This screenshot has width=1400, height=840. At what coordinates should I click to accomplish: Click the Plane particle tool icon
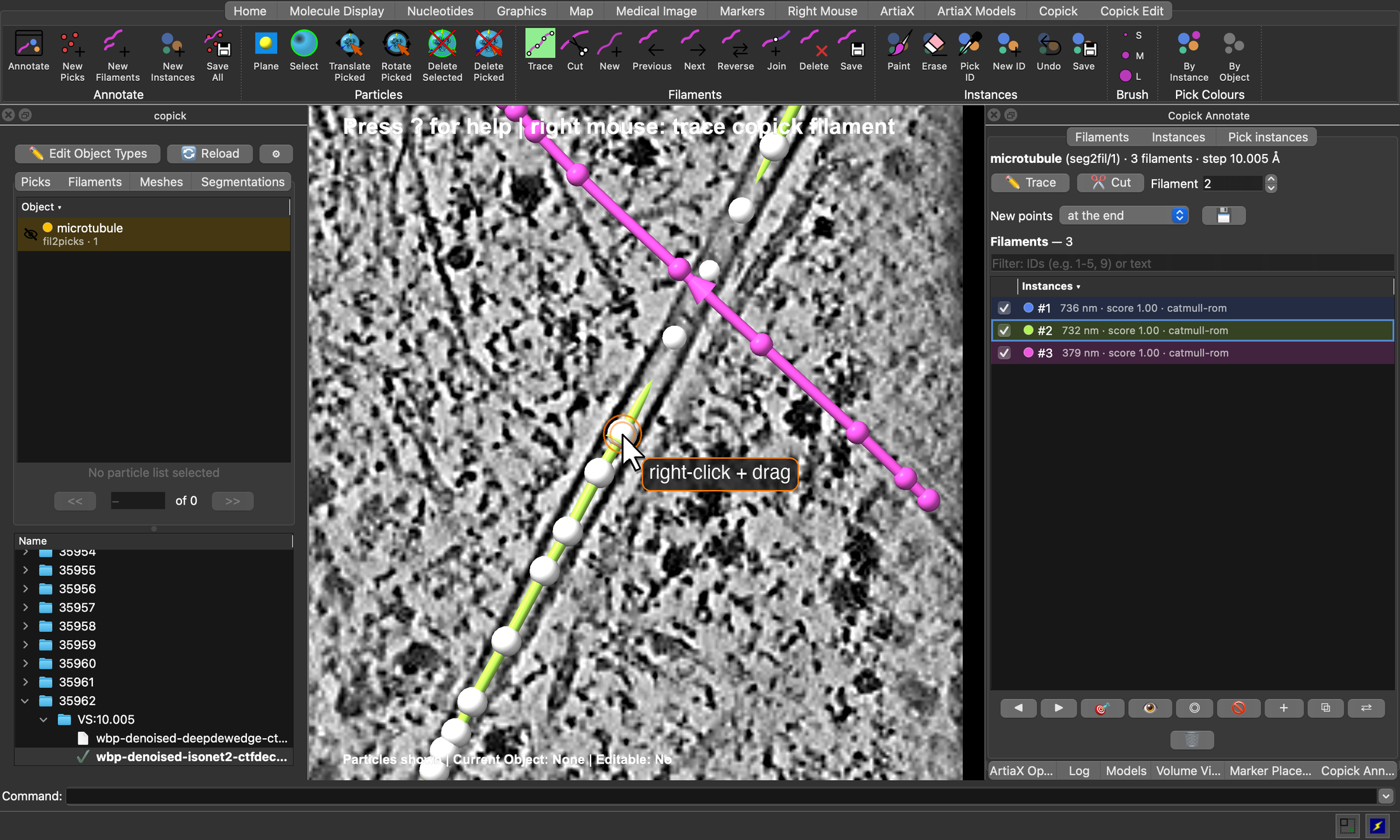click(x=265, y=44)
